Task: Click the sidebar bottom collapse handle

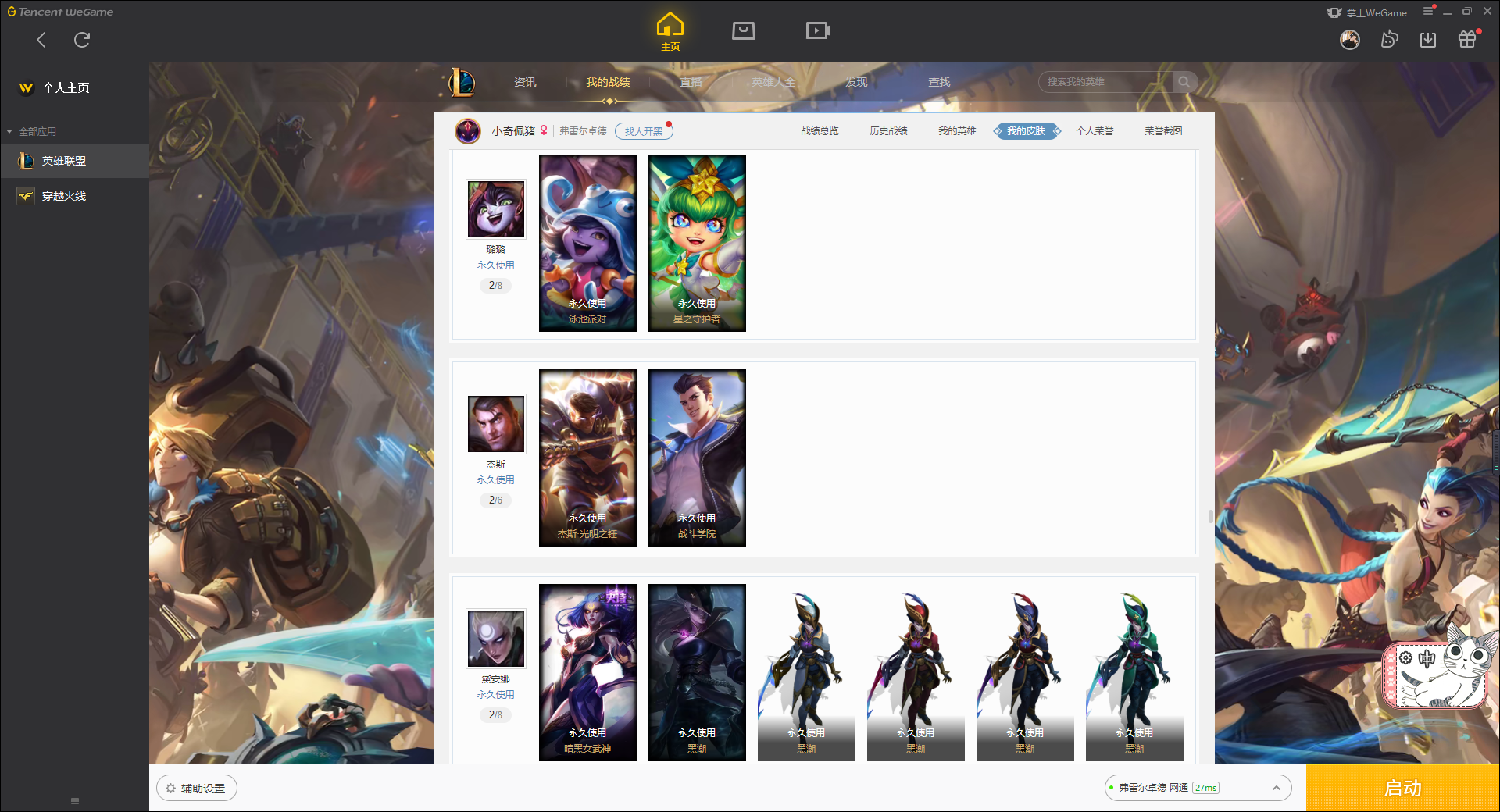Action: coord(75,801)
